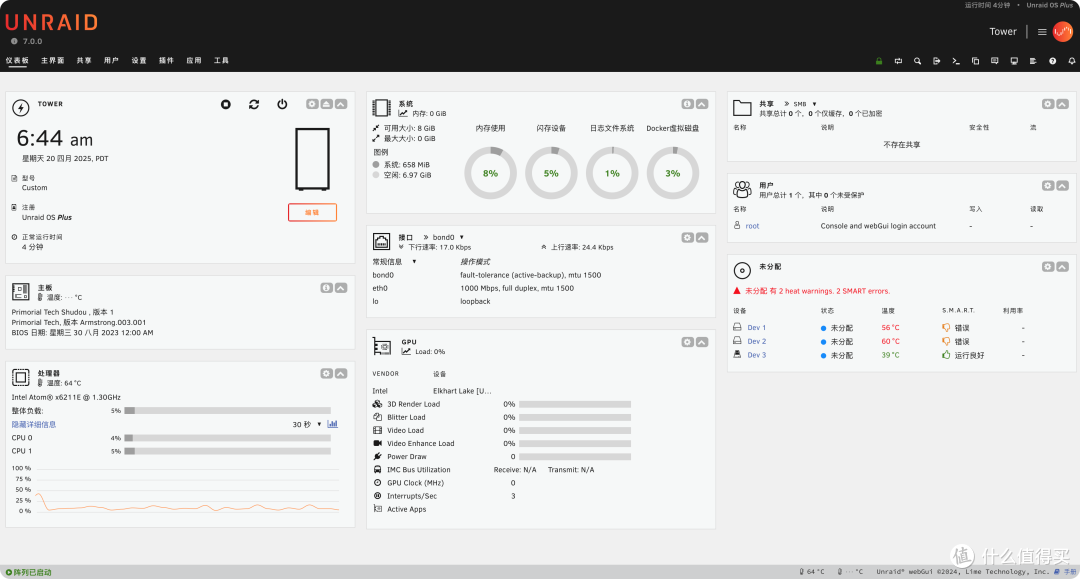Click the power off icon in Tower tile
The width and height of the screenshot is (1080, 579).
282,104
